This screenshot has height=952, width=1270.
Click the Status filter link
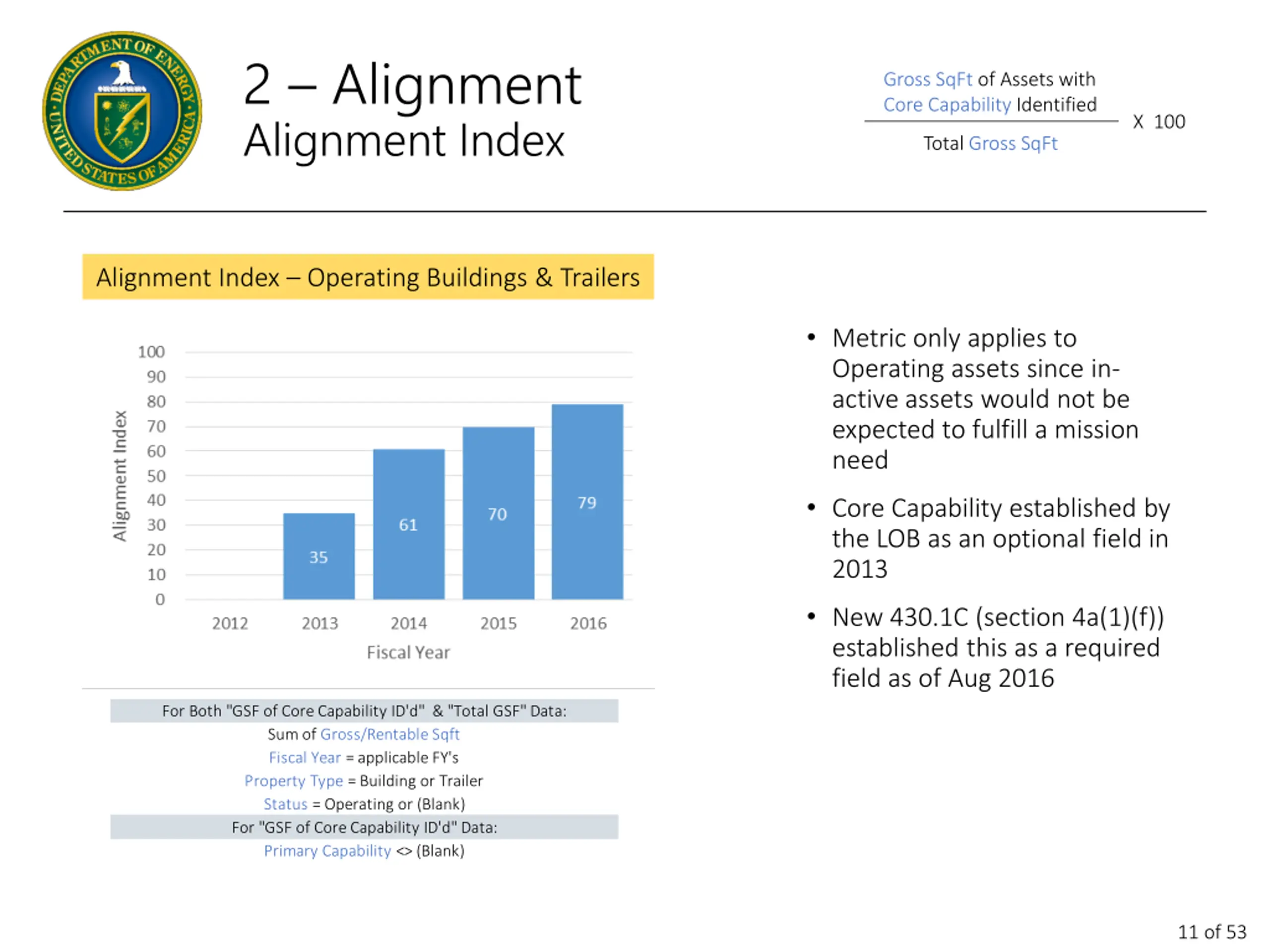[x=285, y=804]
